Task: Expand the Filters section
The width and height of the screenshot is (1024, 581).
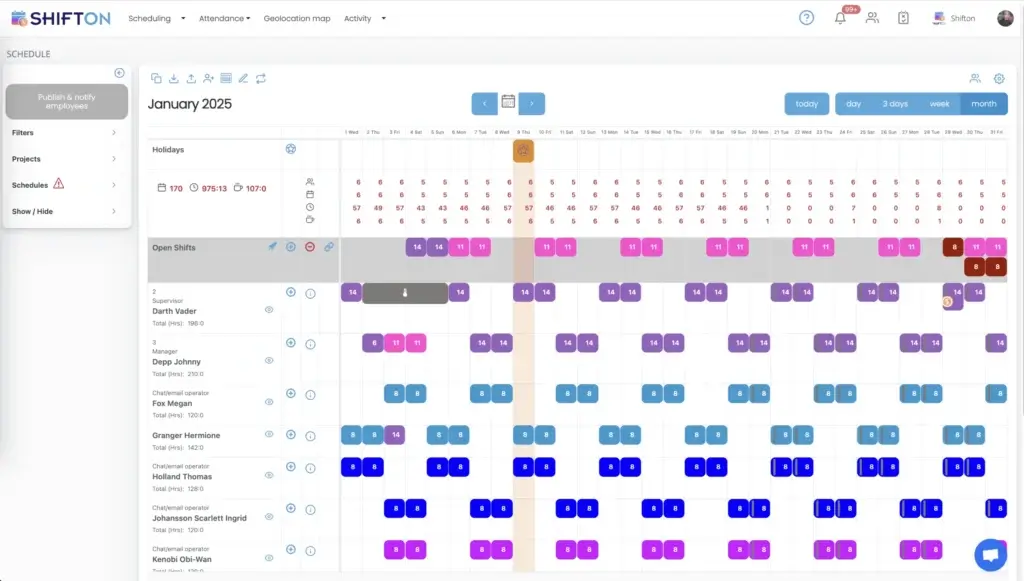Action: tap(65, 132)
